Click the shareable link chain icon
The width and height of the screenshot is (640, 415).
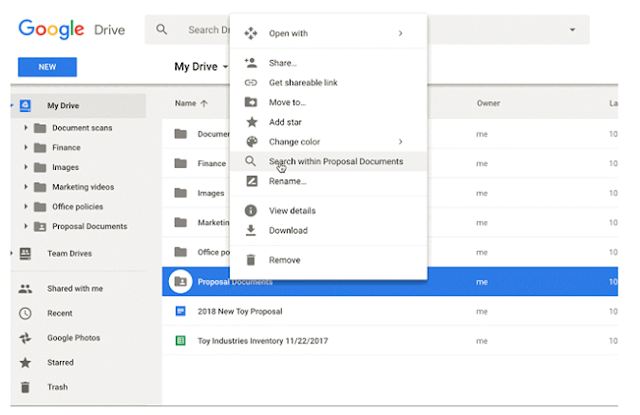tap(251, 83)
